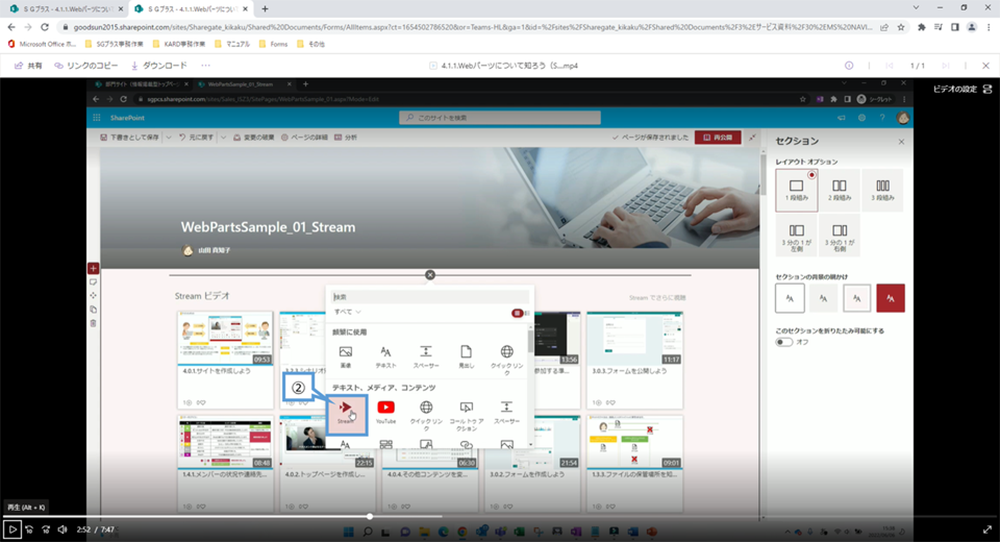The image size is (1000, 542).
Task: Add a section with the red plus
Action: click(x=93, y=268)
